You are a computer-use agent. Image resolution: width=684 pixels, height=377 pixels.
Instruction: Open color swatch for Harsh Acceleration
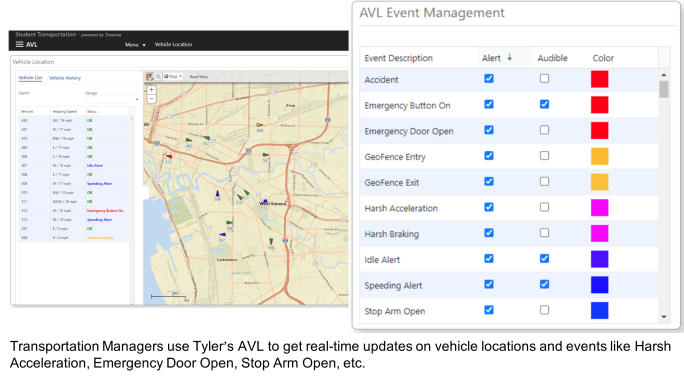pyautogui.click(x=599, y=208)
